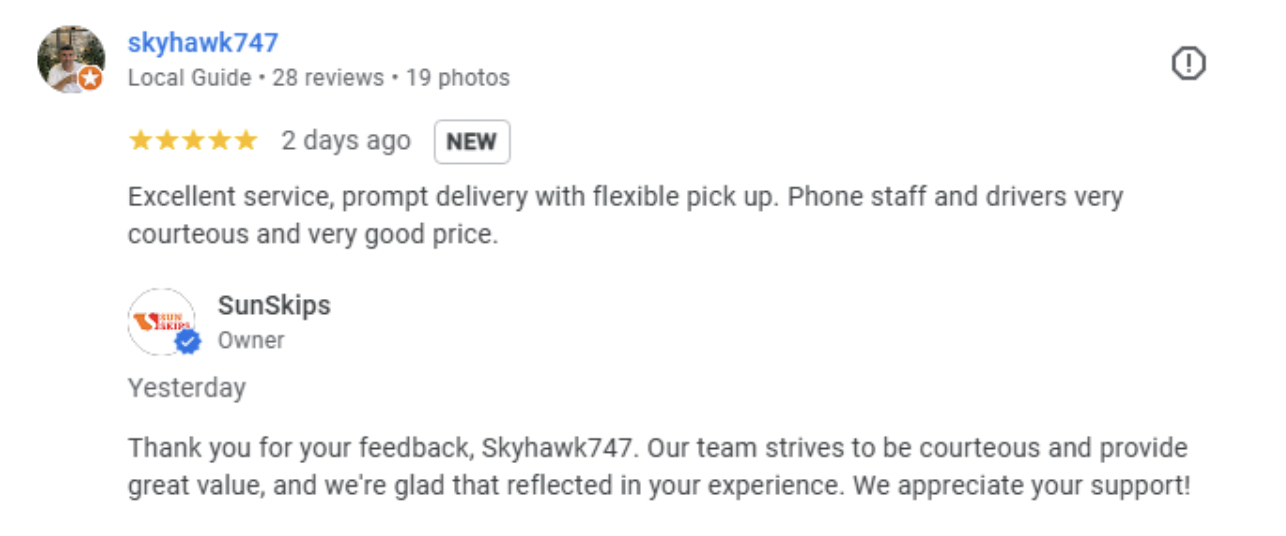The width and height of the screenshot is (1286, 536).
Task: Open the skyhawk747 profile name link
Action: (203, 43)
